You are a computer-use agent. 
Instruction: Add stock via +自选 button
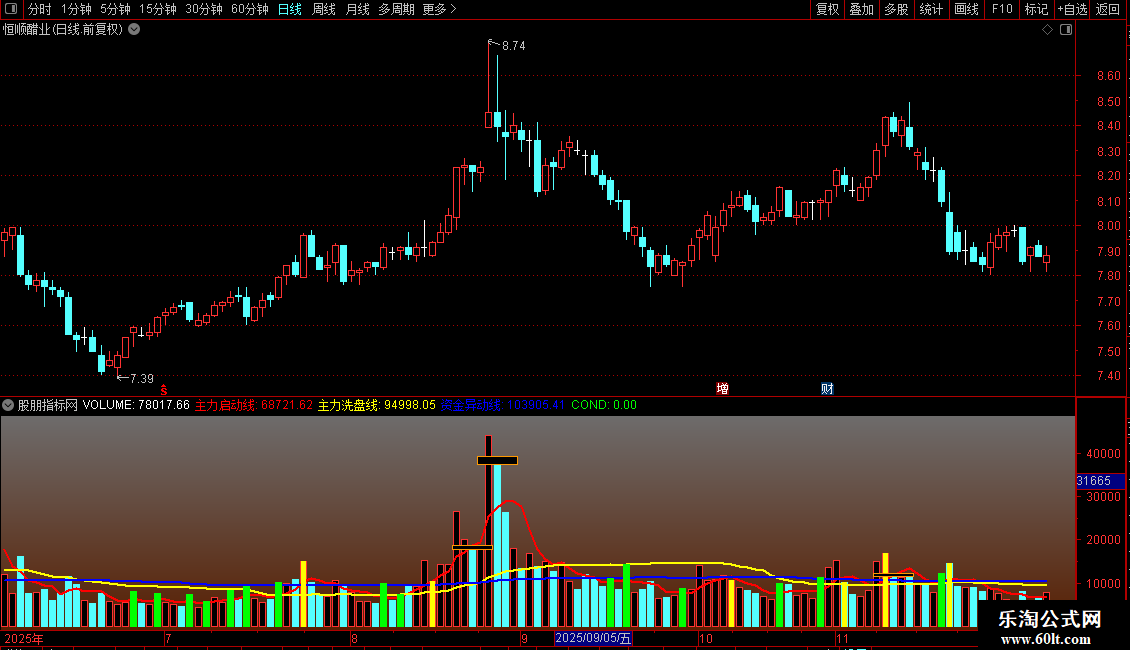1072,9
